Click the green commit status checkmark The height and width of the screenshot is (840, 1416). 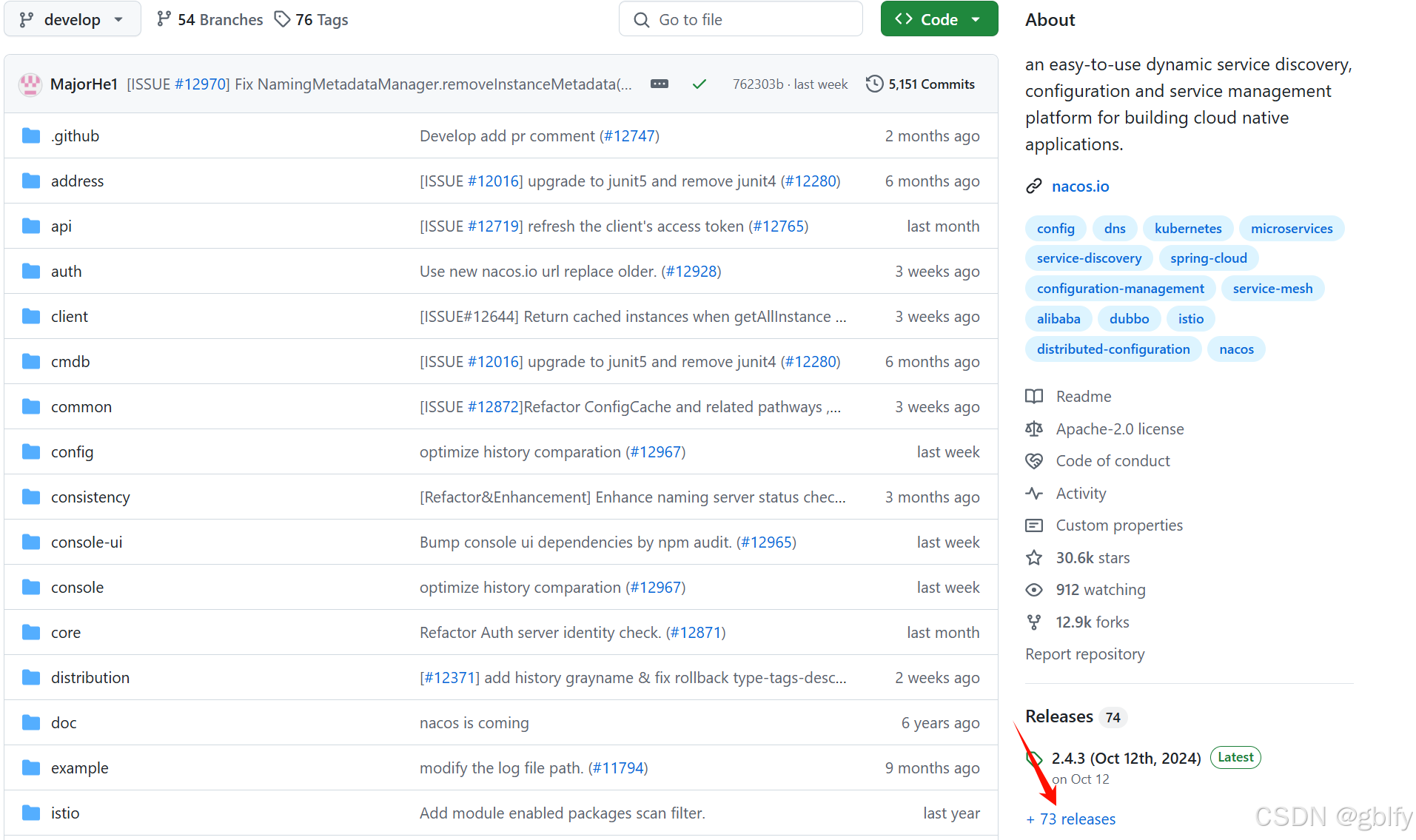coord(699,84)
